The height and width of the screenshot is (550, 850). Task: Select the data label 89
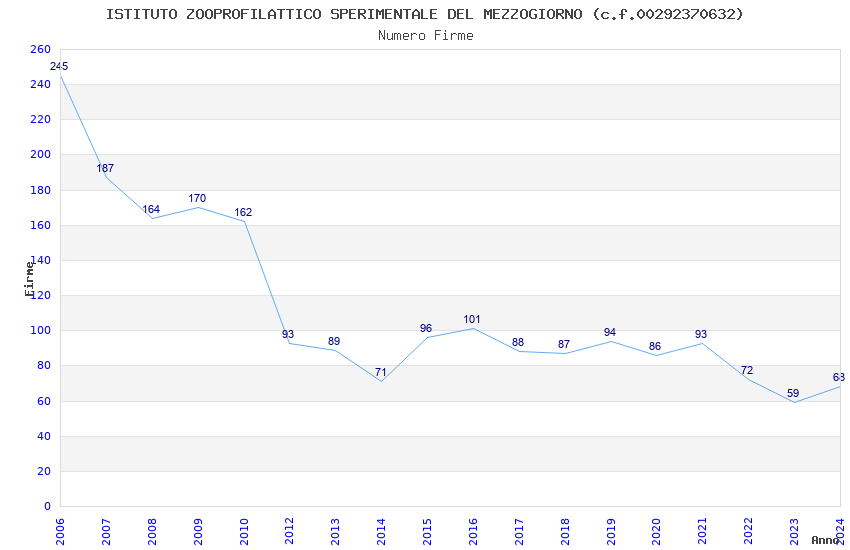334,341
